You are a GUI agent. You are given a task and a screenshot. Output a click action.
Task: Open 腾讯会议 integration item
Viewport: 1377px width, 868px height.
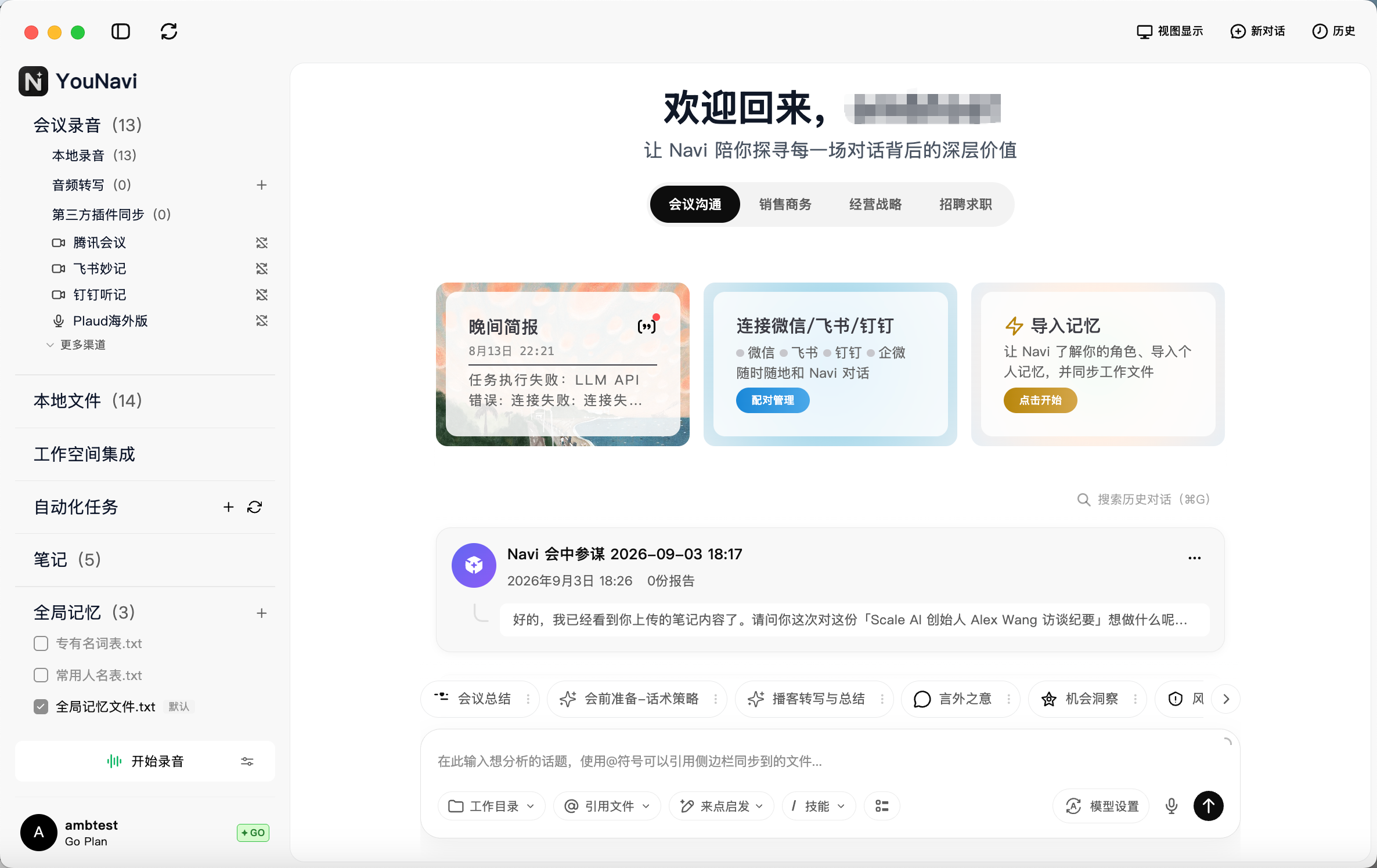[x=99, y=243]
